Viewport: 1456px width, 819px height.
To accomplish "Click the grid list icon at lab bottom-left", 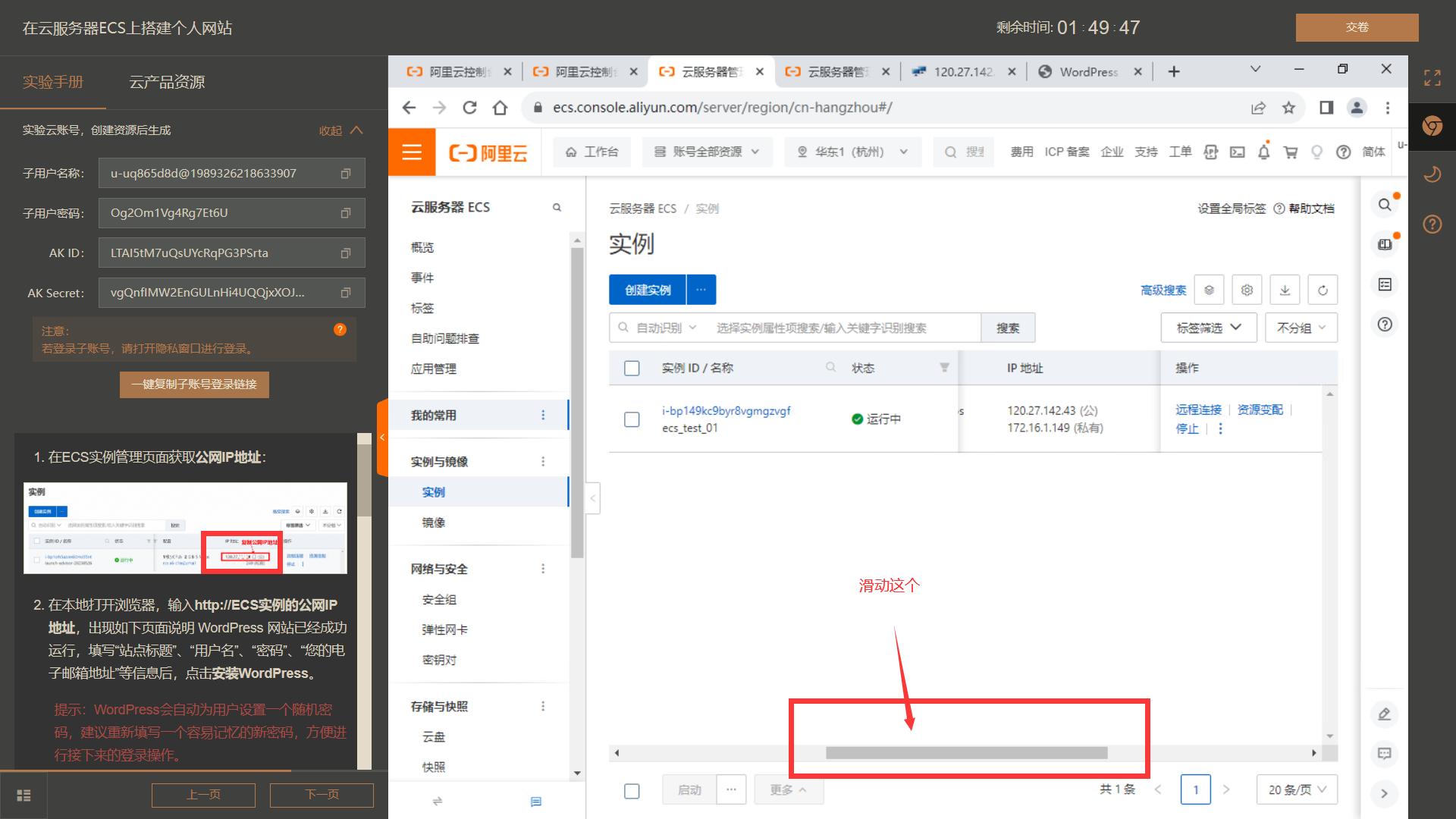I will click(24, 795).
